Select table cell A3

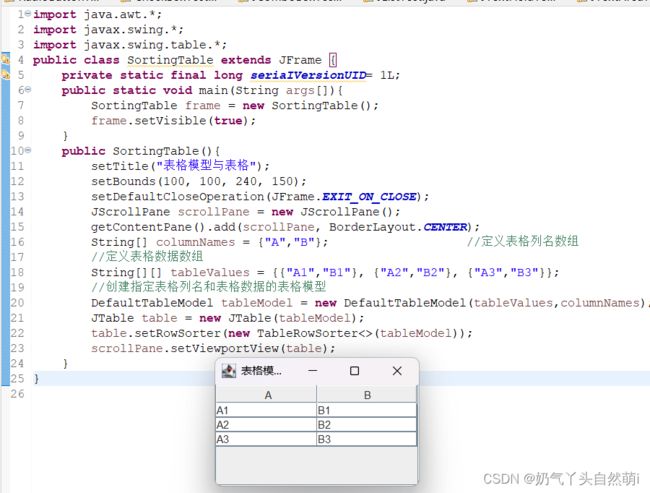point(266,439)
